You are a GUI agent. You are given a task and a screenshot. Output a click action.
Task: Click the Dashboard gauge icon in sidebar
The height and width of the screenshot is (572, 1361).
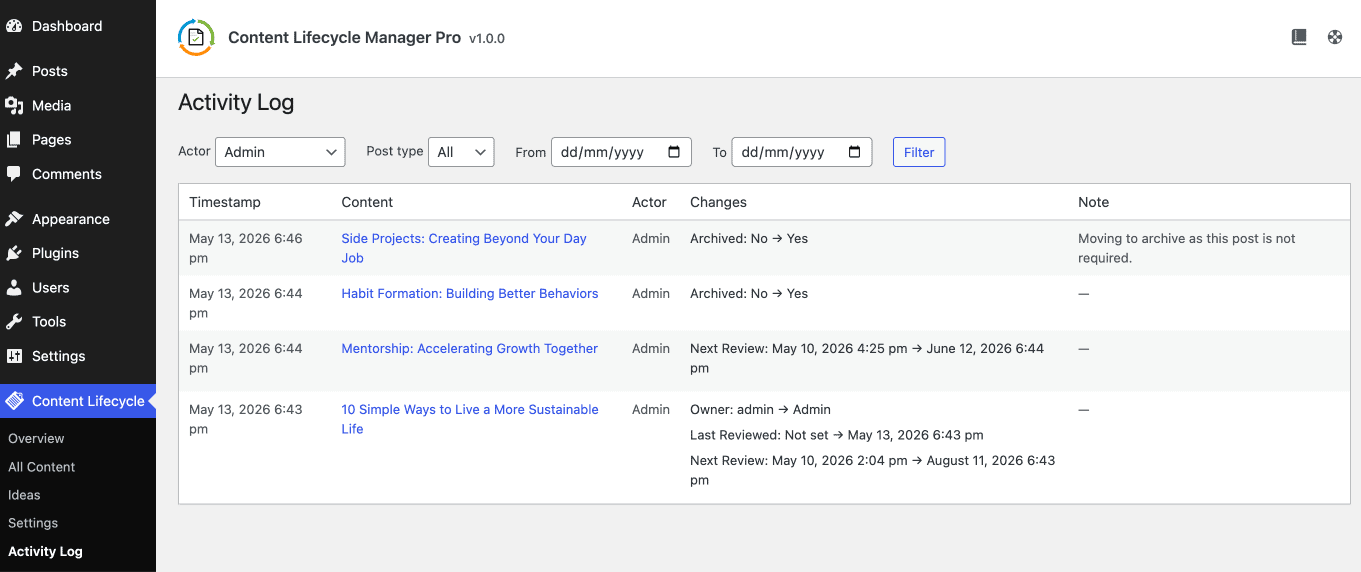(x=14, y=26)
